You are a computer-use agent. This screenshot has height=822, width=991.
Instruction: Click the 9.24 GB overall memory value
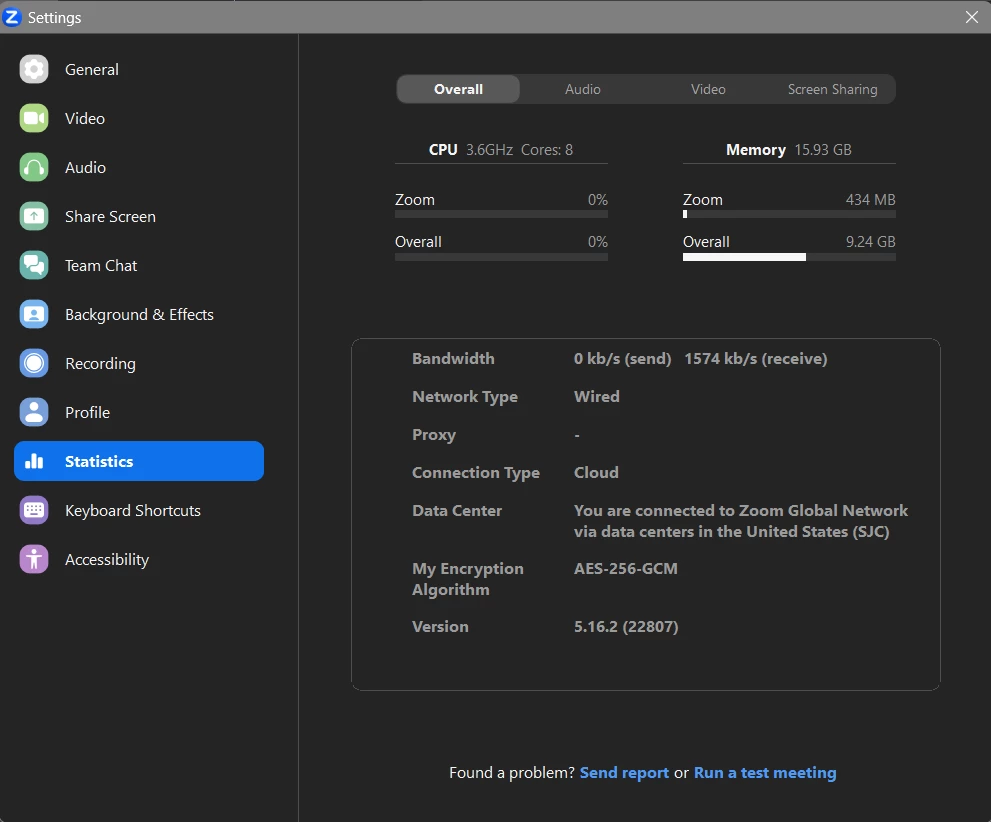(x=870, y=241)
